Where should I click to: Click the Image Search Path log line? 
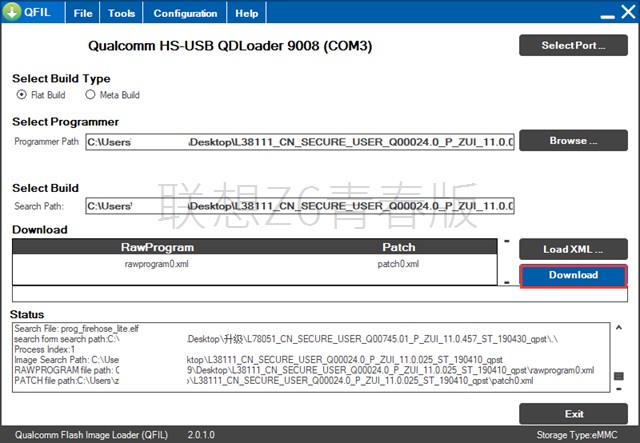(258, 360)
